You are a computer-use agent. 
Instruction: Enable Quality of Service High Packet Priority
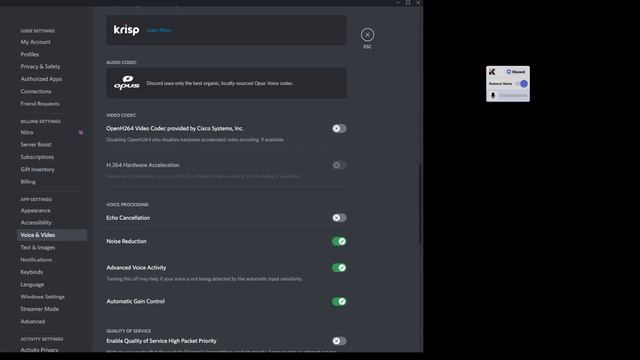(x=339, y=341)
